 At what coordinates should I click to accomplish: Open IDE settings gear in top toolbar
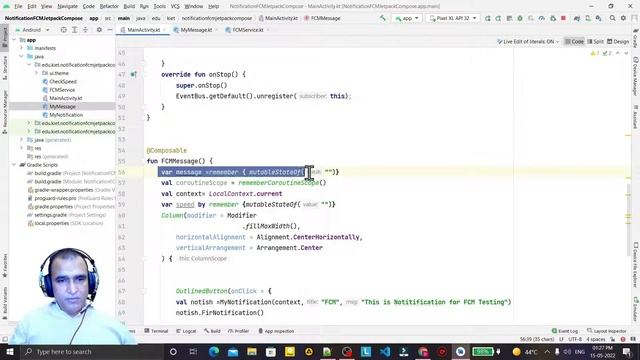pos(623,18)
